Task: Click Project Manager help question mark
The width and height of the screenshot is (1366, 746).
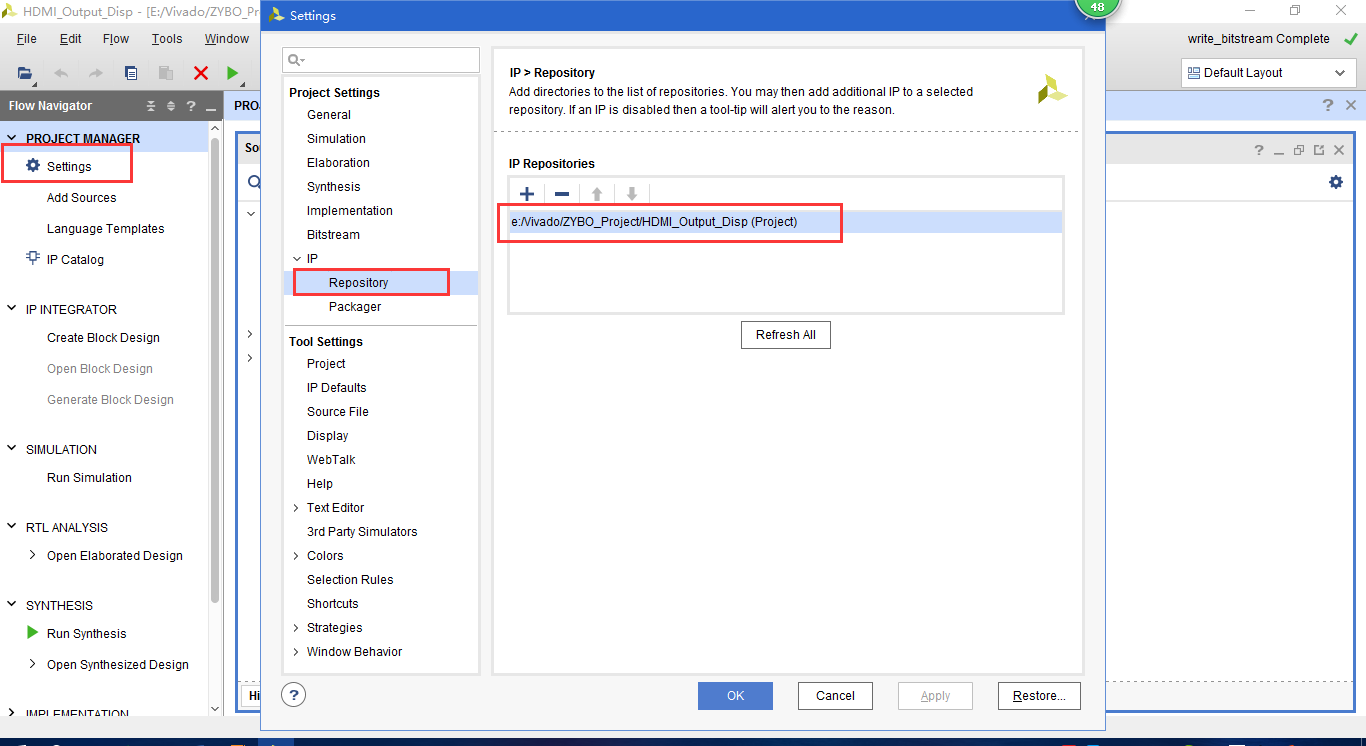Action: pyautogui.click(x=1328, y=105)
